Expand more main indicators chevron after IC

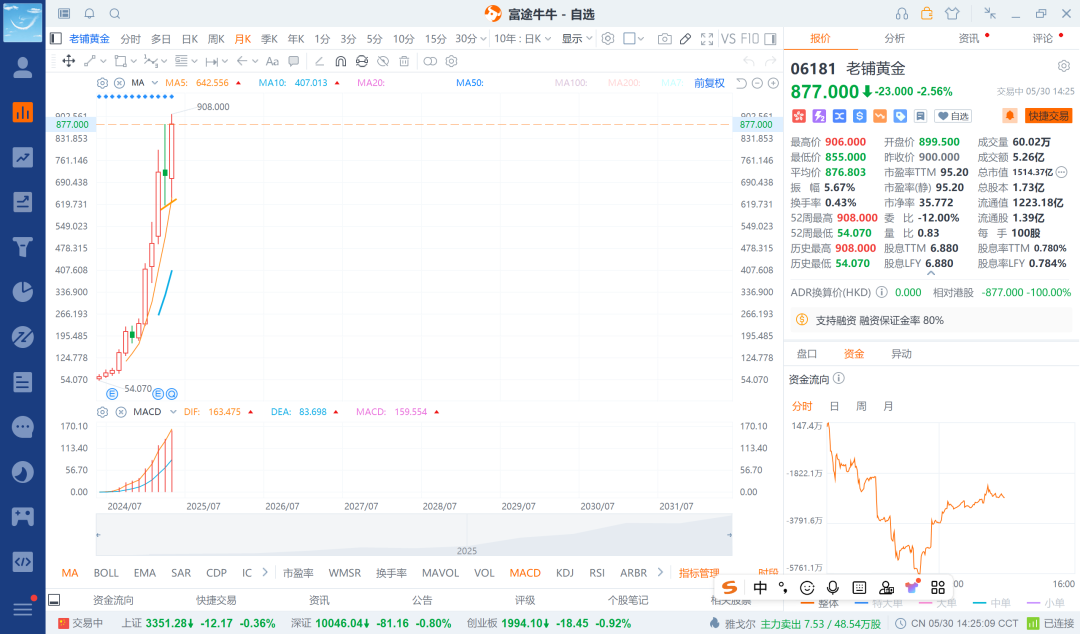coord(265,572)
